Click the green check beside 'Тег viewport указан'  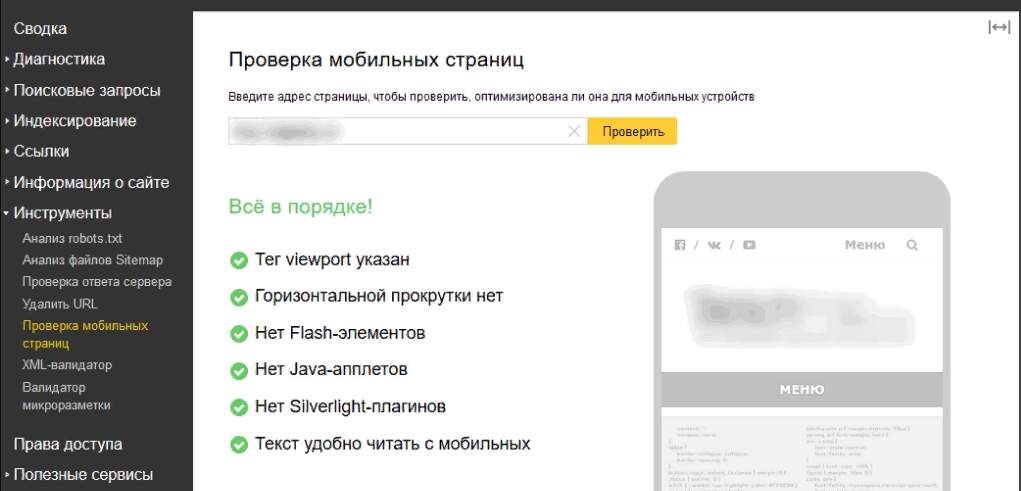tap(239, 260)
